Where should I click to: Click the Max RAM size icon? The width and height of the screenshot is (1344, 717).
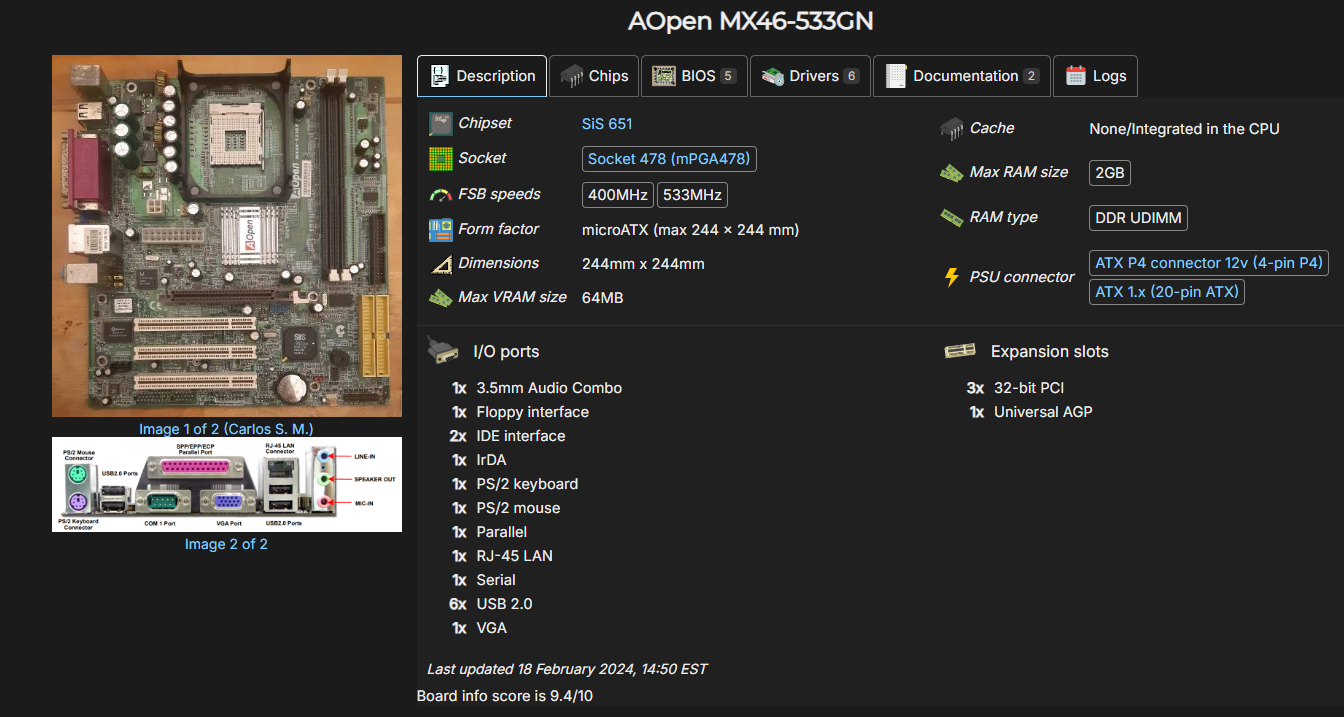click(952, 172)
